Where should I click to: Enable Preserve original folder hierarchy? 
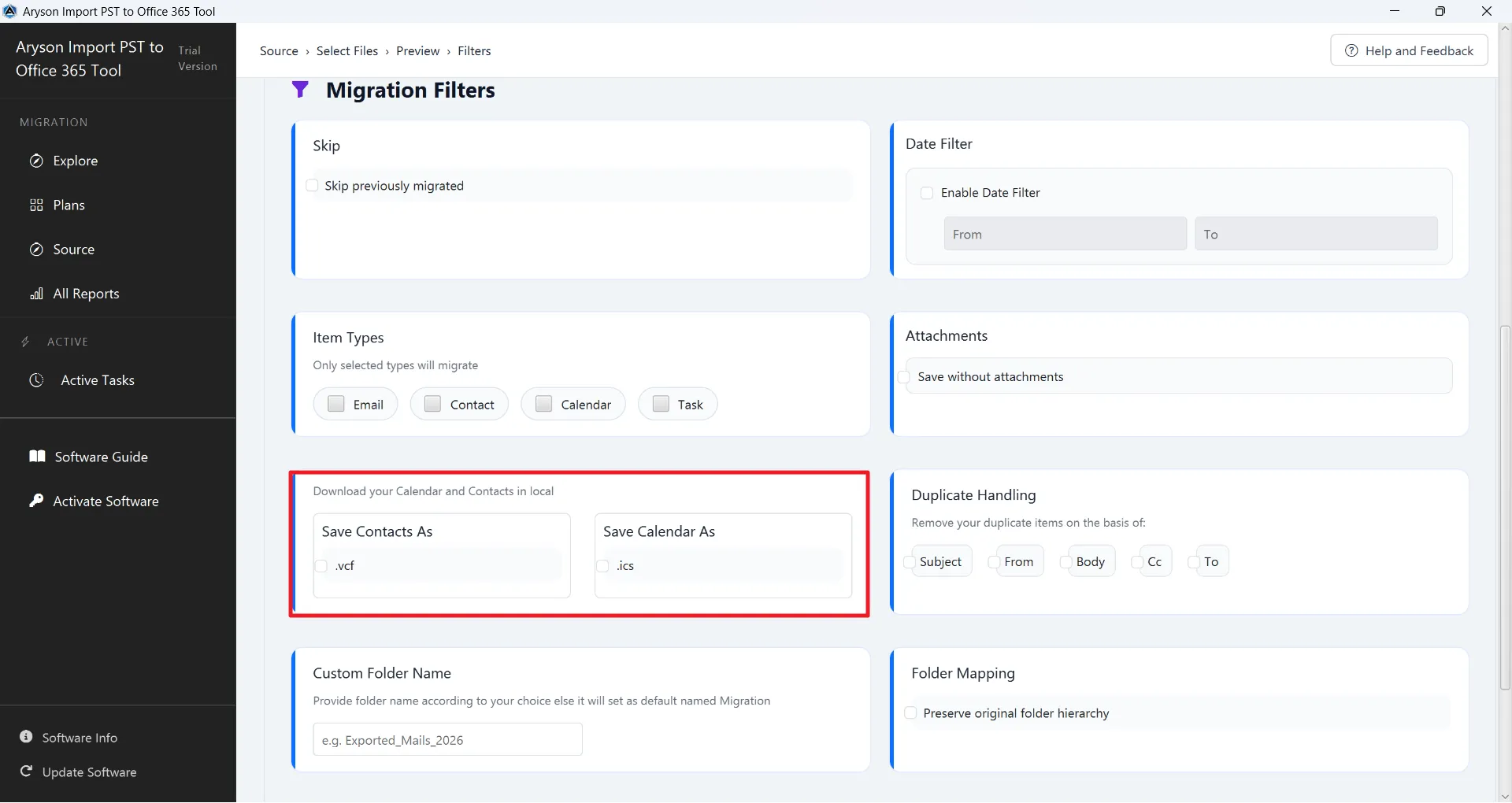910,713
